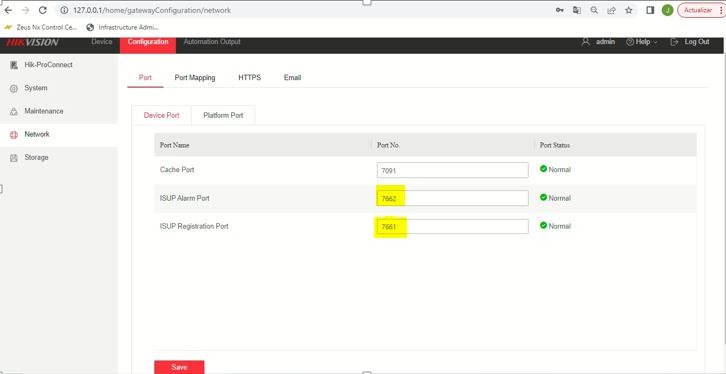This screenshot has width=726, height=374.
Task: Click the ISUP Alarm Port field
Action: [x=452, y=198]
